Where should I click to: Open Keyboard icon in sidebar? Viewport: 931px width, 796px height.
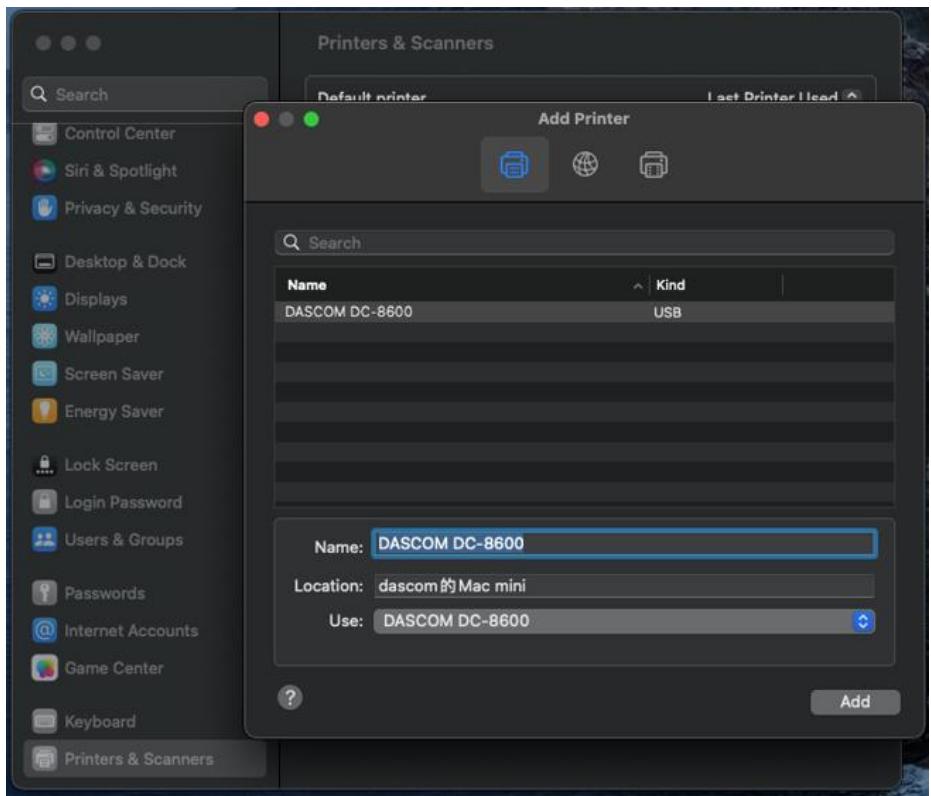click(44, 721)
